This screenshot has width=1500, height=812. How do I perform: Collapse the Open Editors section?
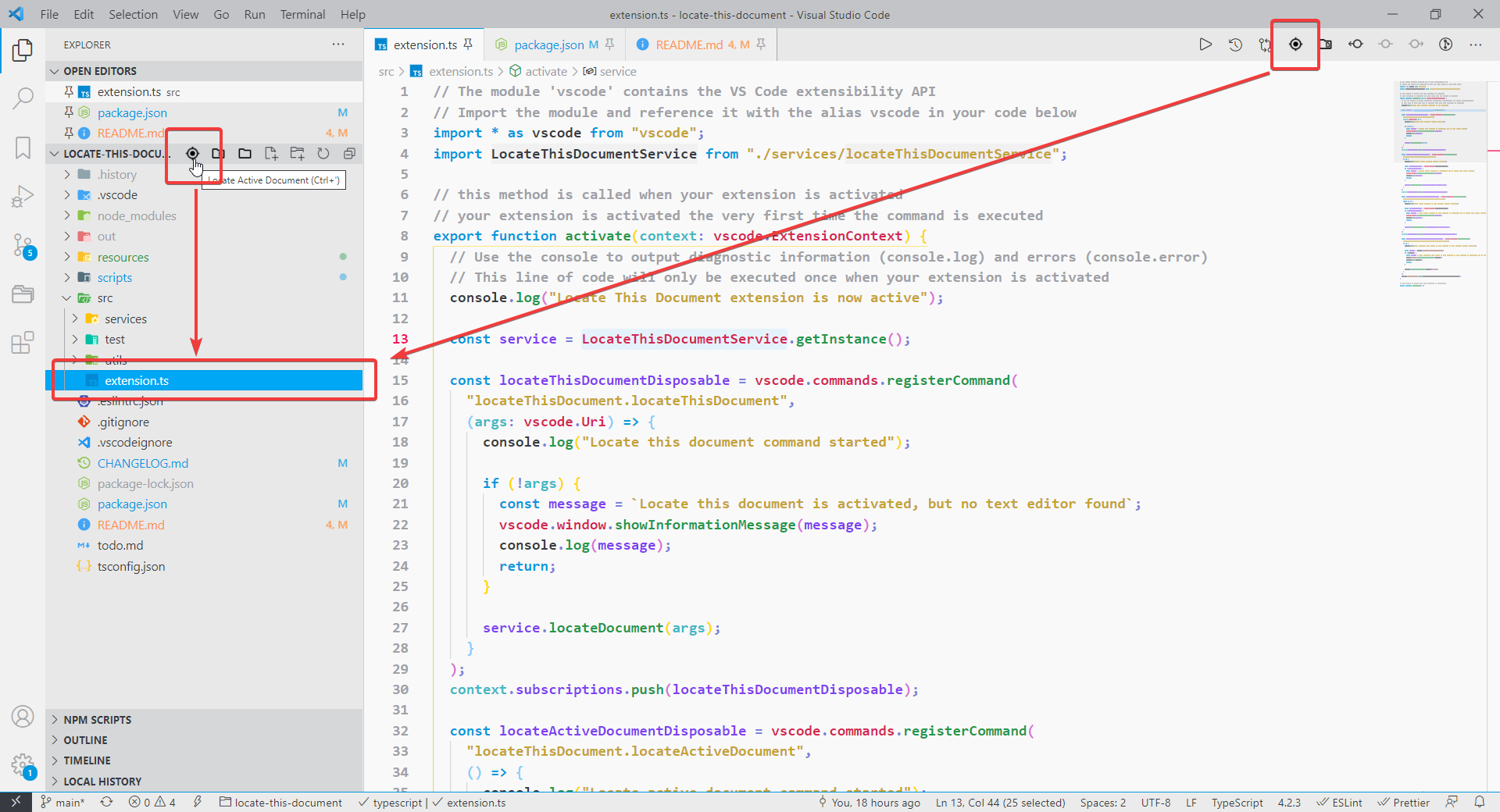204,71
